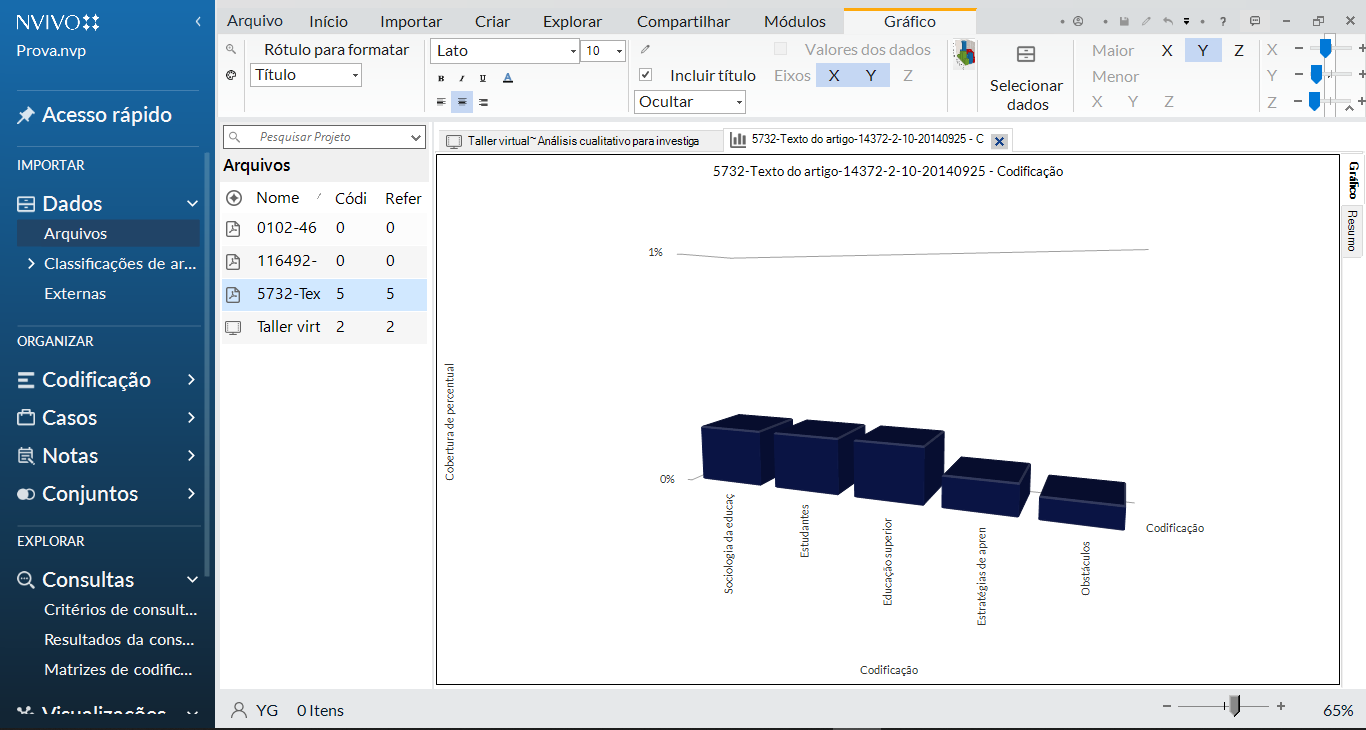Apply italic to the chart label
Screen dimensions: 1366x730
(462, 78)
